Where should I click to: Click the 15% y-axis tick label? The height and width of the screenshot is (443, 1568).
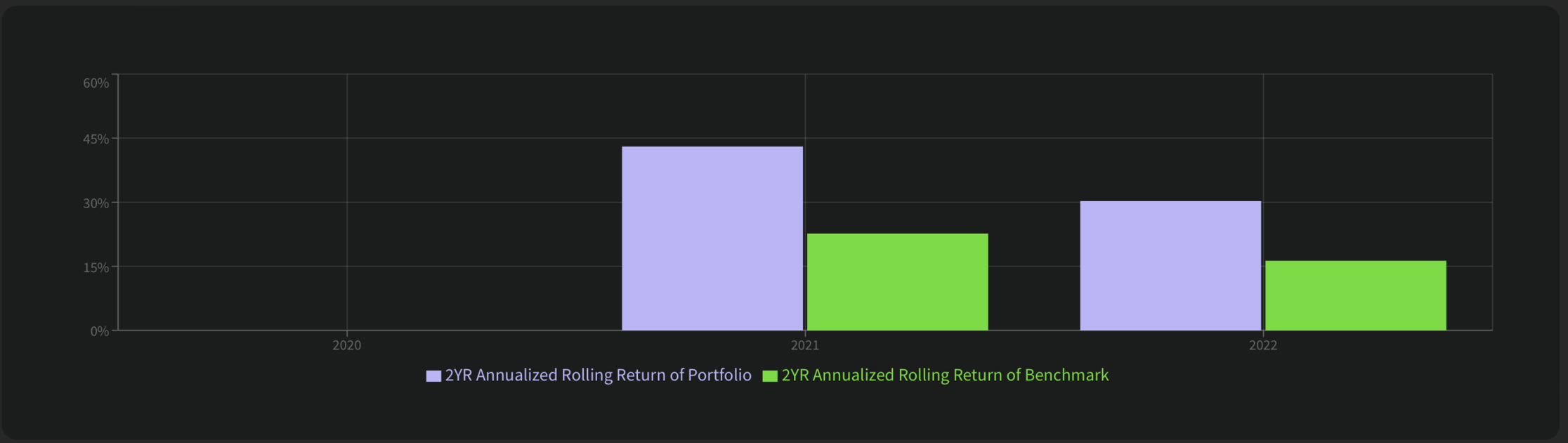pyautogui.click(x=96, y=267)
